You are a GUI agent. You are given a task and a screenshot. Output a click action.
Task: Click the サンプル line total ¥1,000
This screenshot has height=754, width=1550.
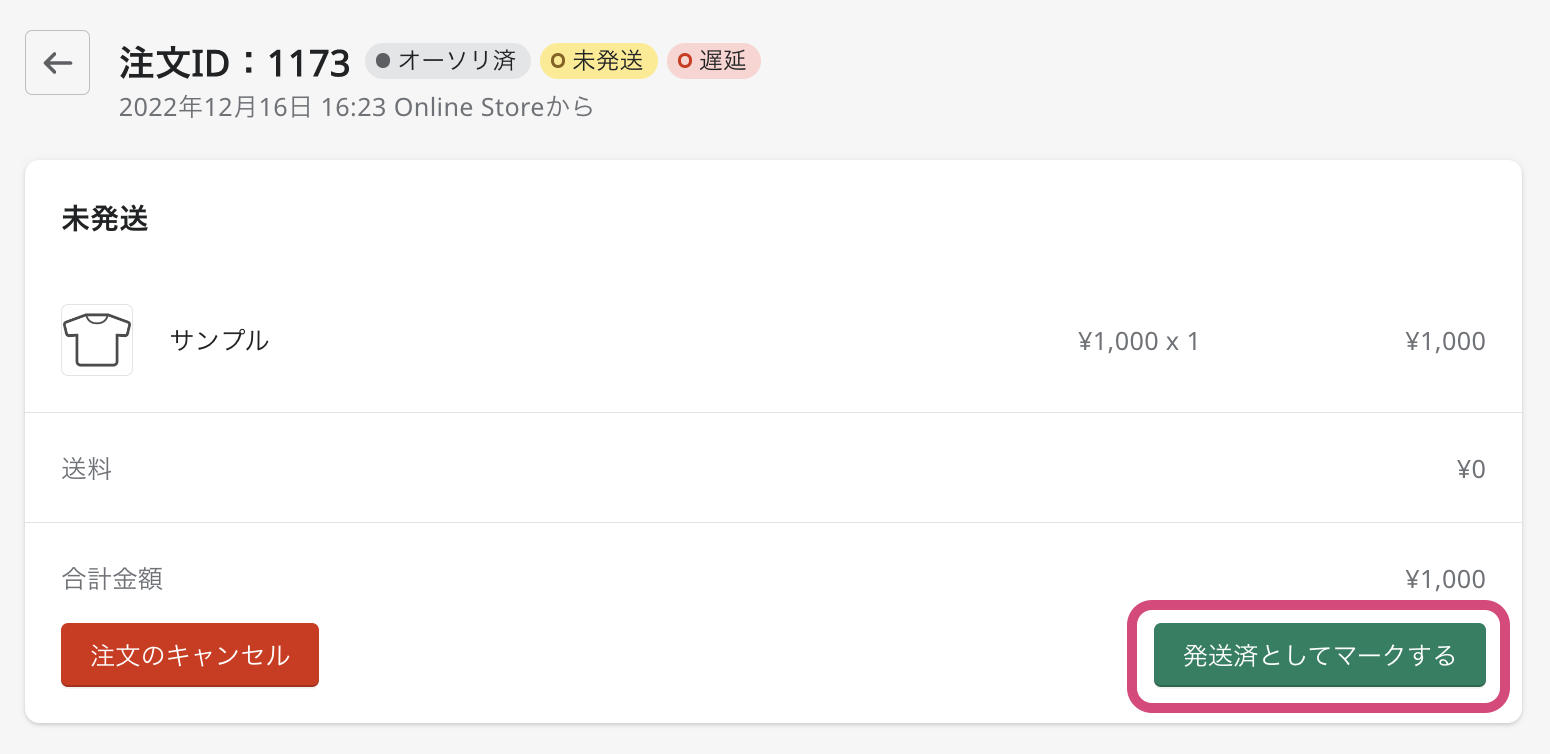(1445, 341)
